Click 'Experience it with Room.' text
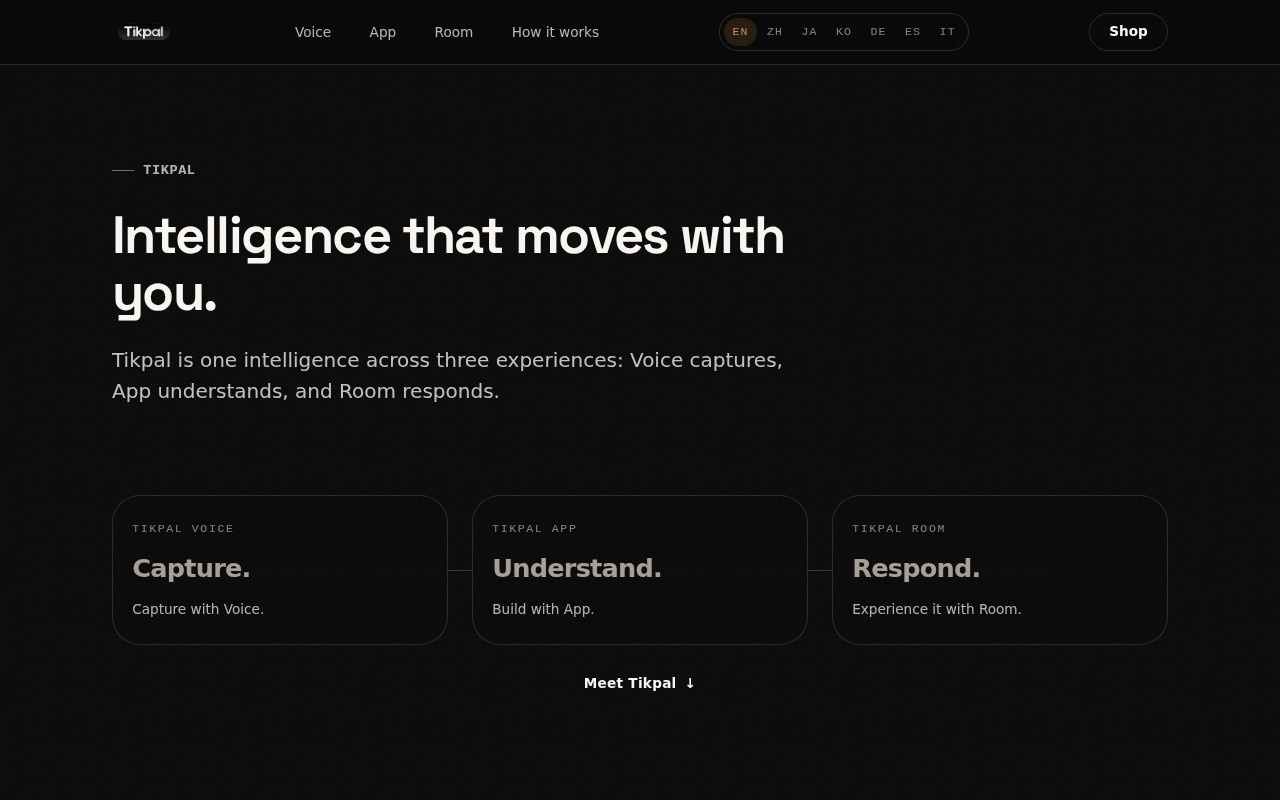1280x800 pixels. click(937, 609)
